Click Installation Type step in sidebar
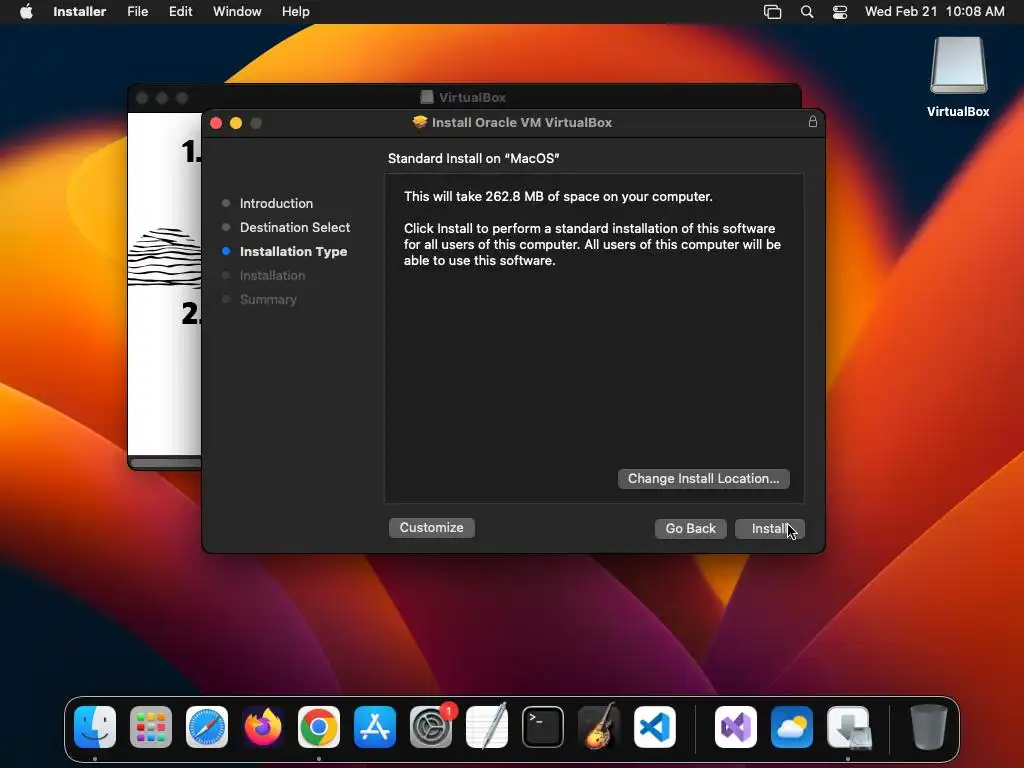 [x=293, y=251]
